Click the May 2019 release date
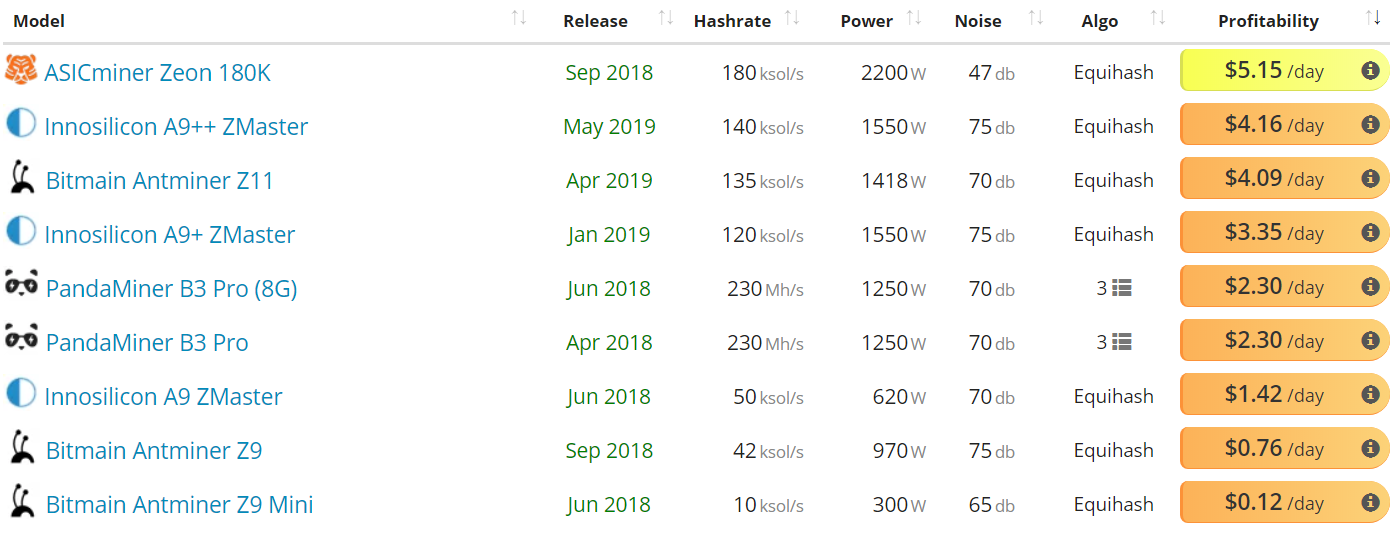The width and height of the screenshot is (1400, 540). click(x=609, y=126)
